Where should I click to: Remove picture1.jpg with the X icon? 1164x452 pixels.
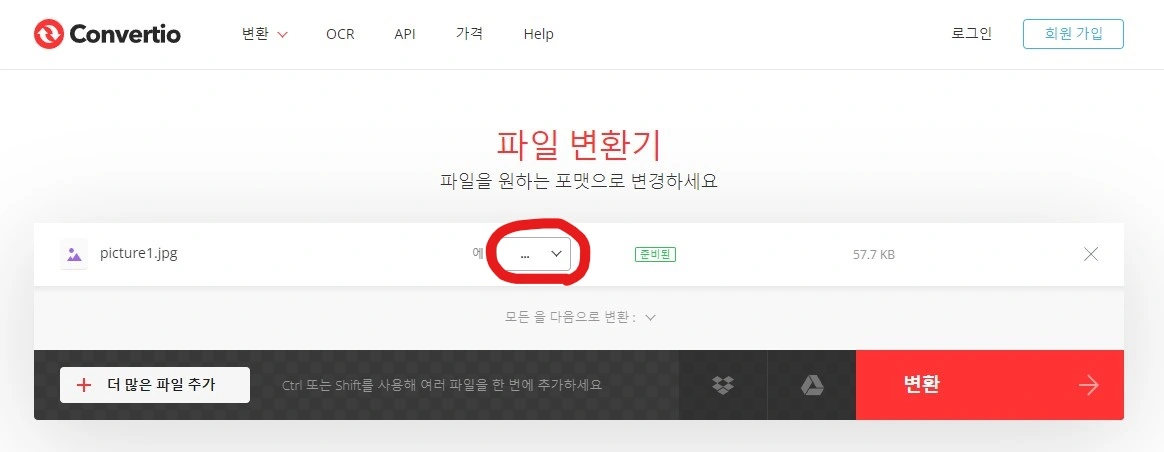[1091, 254]
